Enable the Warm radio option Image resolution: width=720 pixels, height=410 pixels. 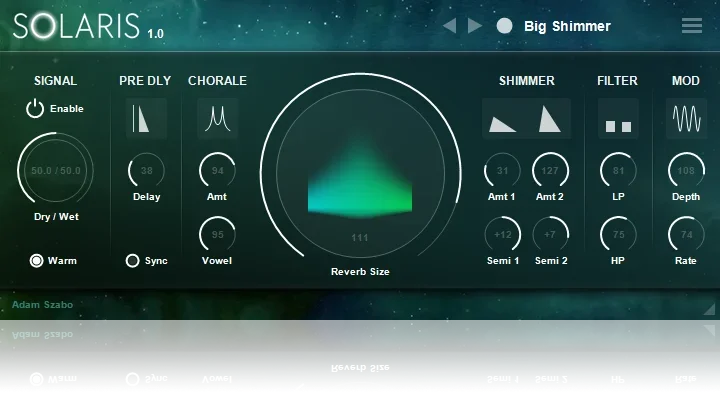[37, 261]
